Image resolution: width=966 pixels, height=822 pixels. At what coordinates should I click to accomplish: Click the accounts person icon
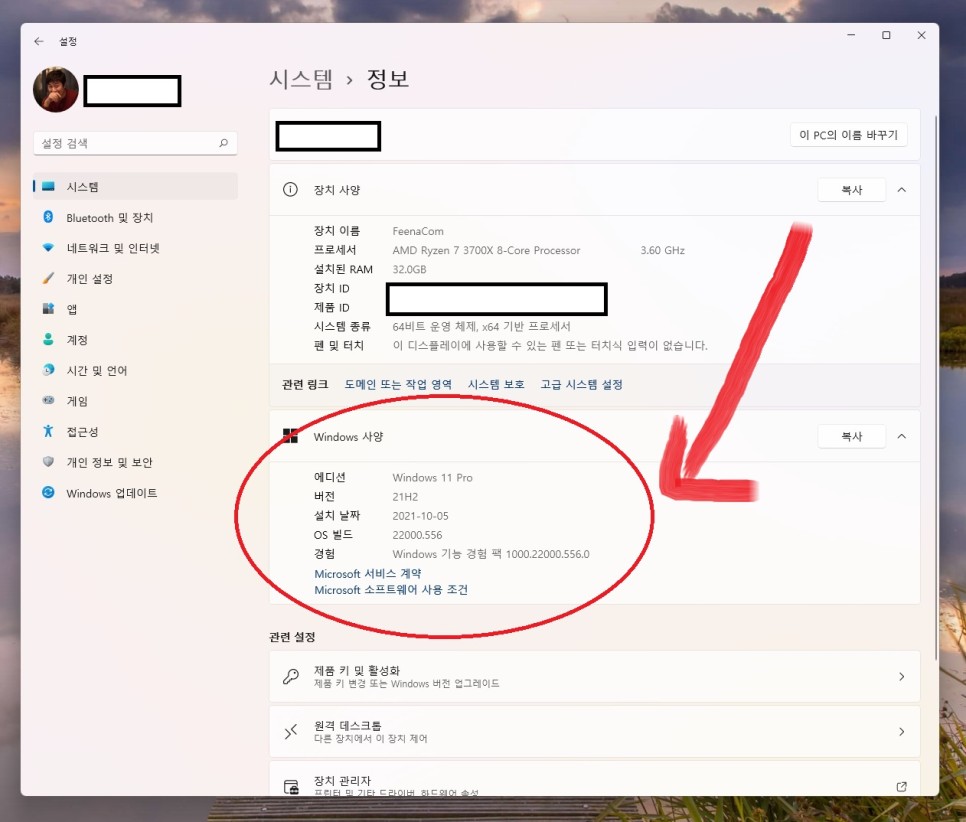pos(48,339)
